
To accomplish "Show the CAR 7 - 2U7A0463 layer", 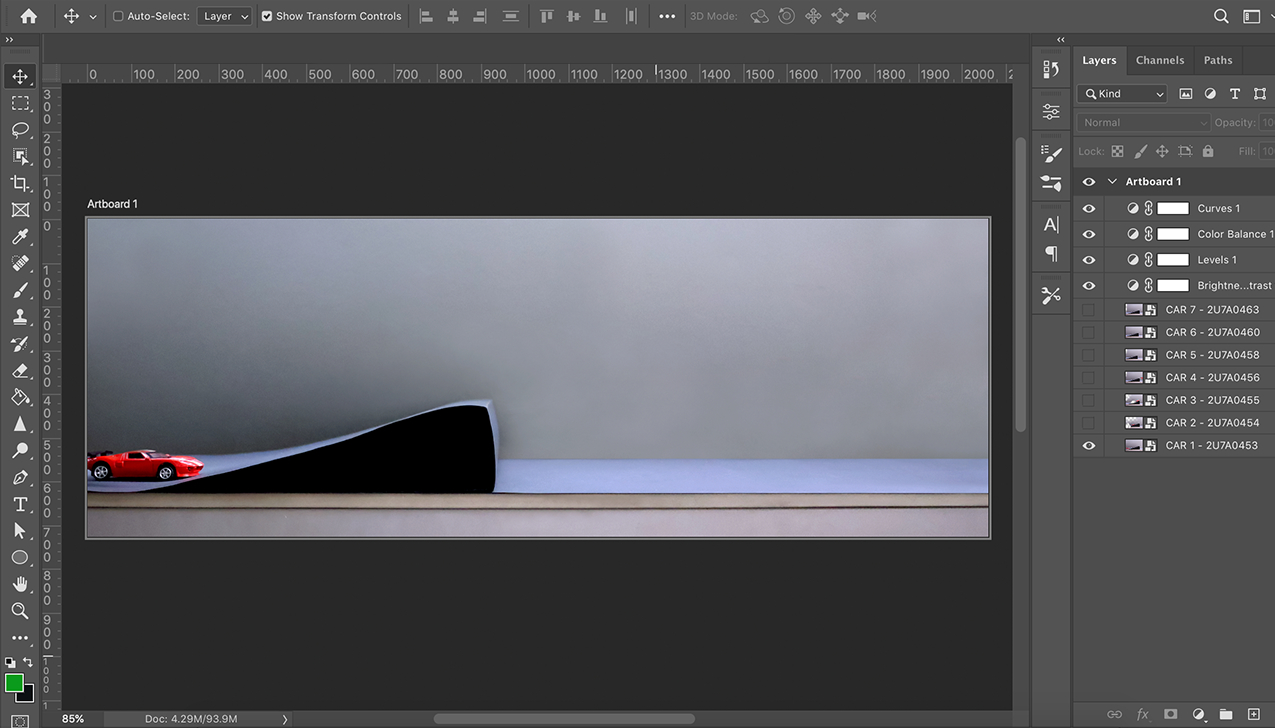I will (1089, 310).
